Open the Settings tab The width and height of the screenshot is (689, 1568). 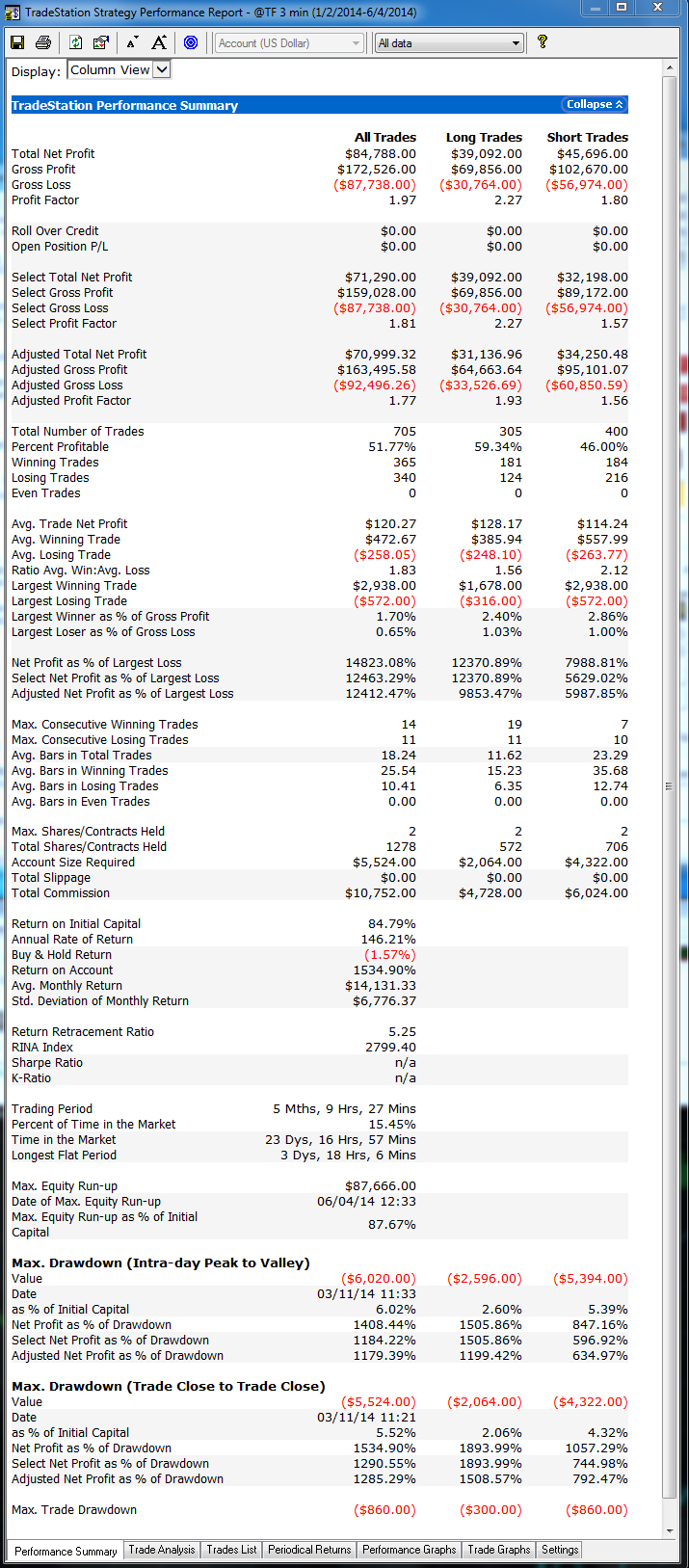560,1550
